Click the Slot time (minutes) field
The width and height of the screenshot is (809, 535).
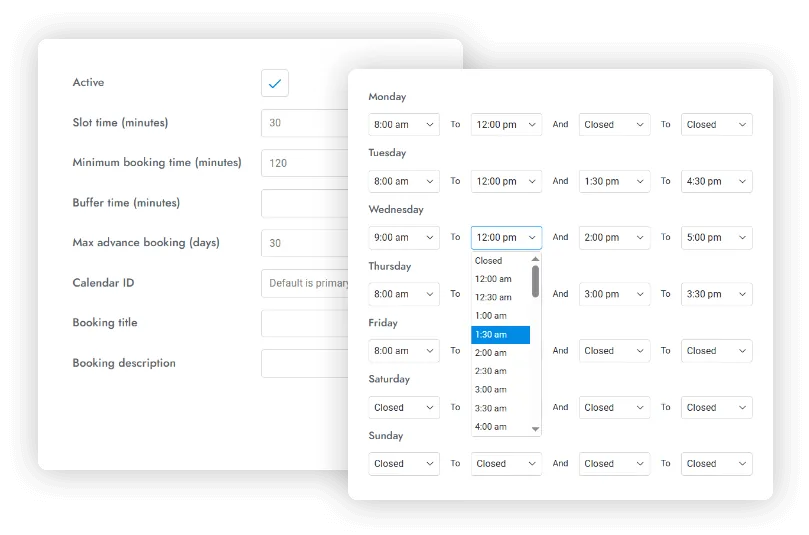[x=304, y=123]
